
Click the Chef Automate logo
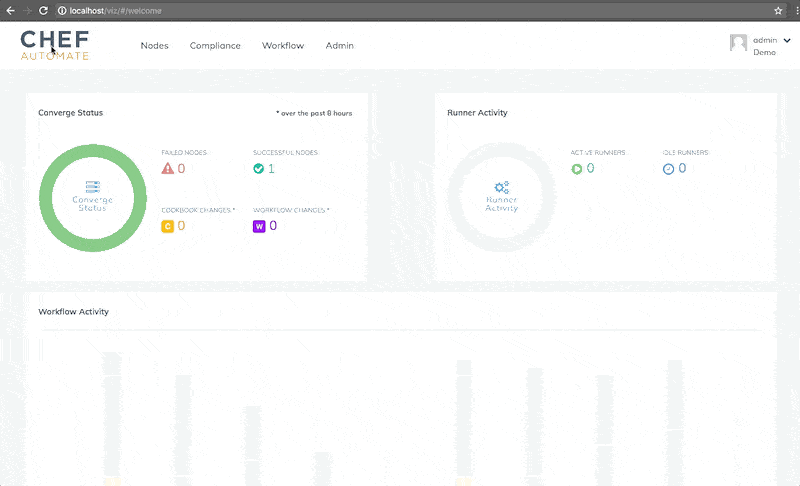click(55, 45)
